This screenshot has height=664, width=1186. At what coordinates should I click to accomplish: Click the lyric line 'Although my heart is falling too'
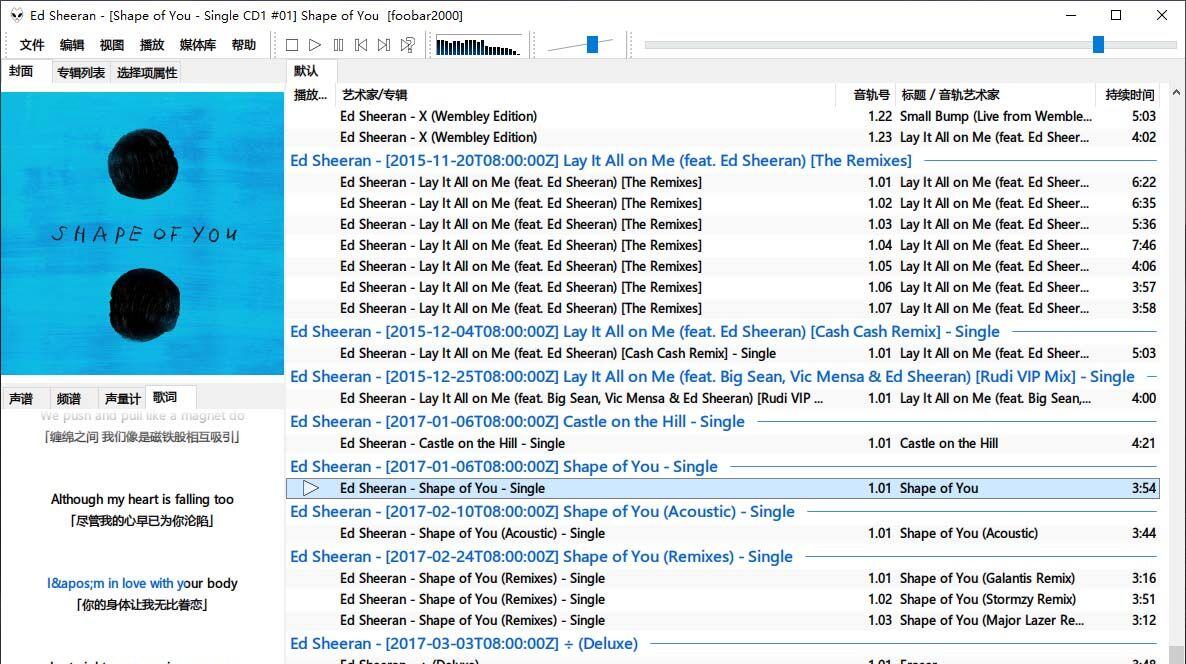tap(142, 500)
